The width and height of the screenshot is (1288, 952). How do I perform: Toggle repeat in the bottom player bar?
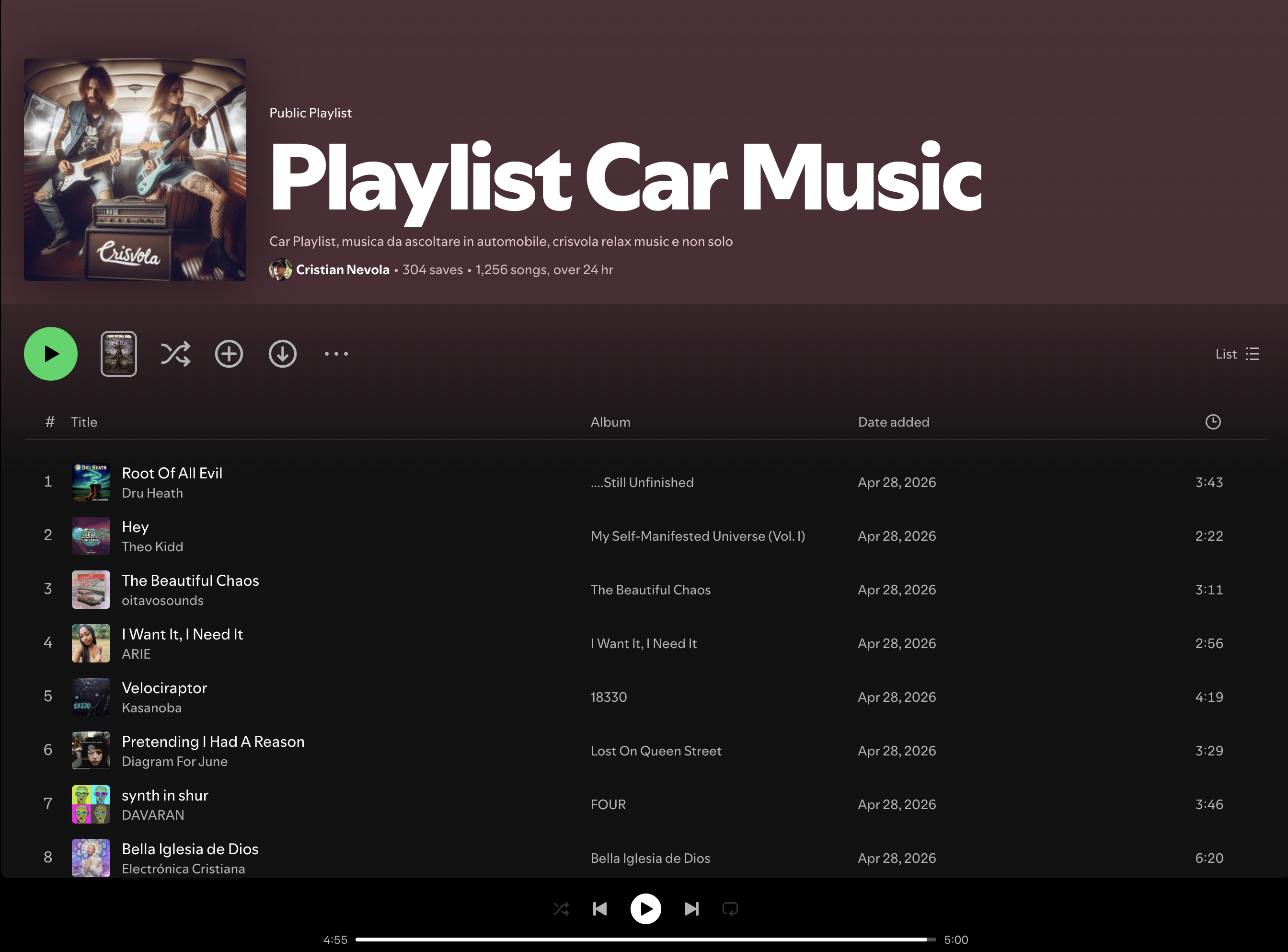pos(730,909)
